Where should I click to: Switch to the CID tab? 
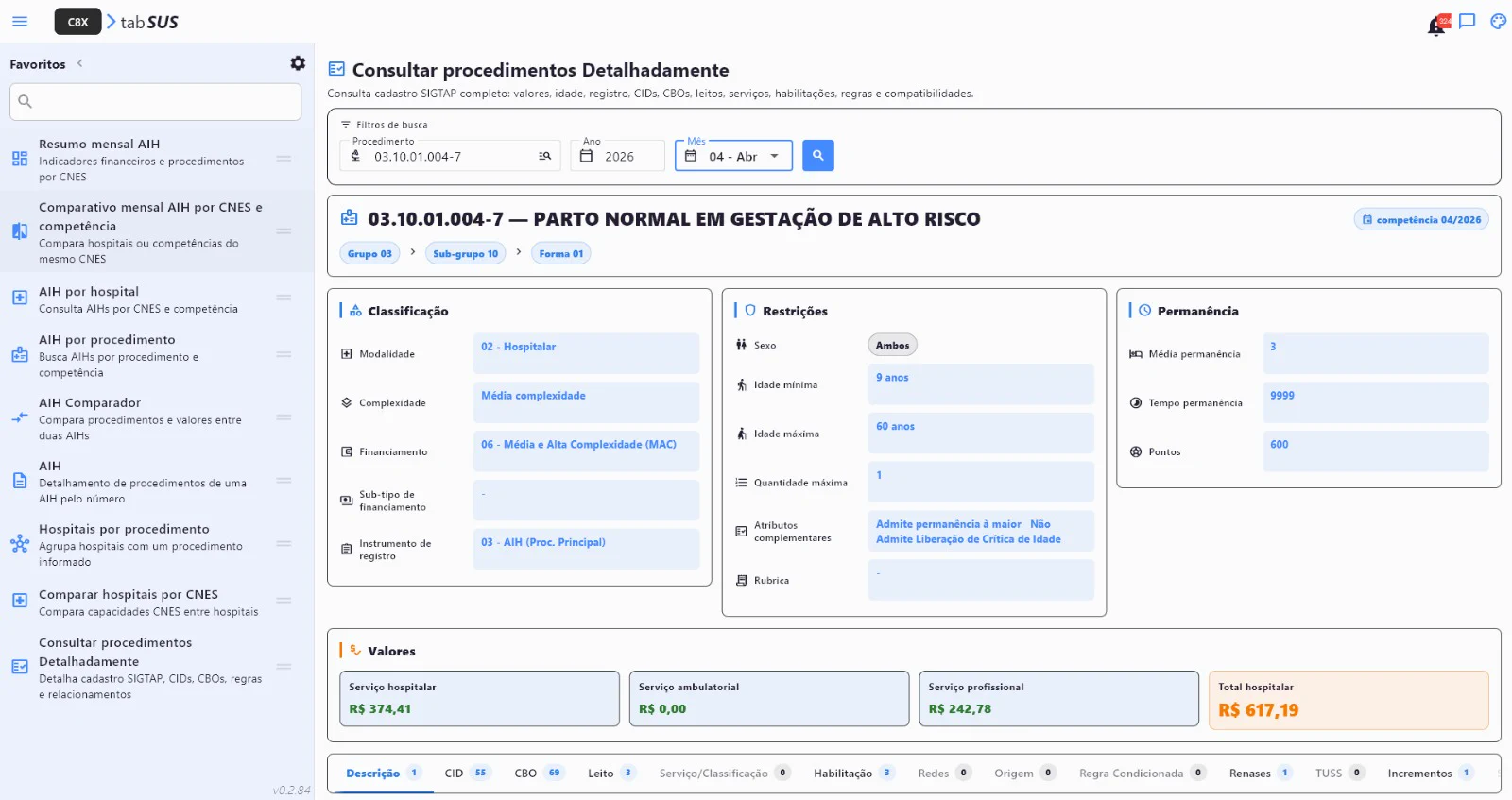click(x=467, y=773)
